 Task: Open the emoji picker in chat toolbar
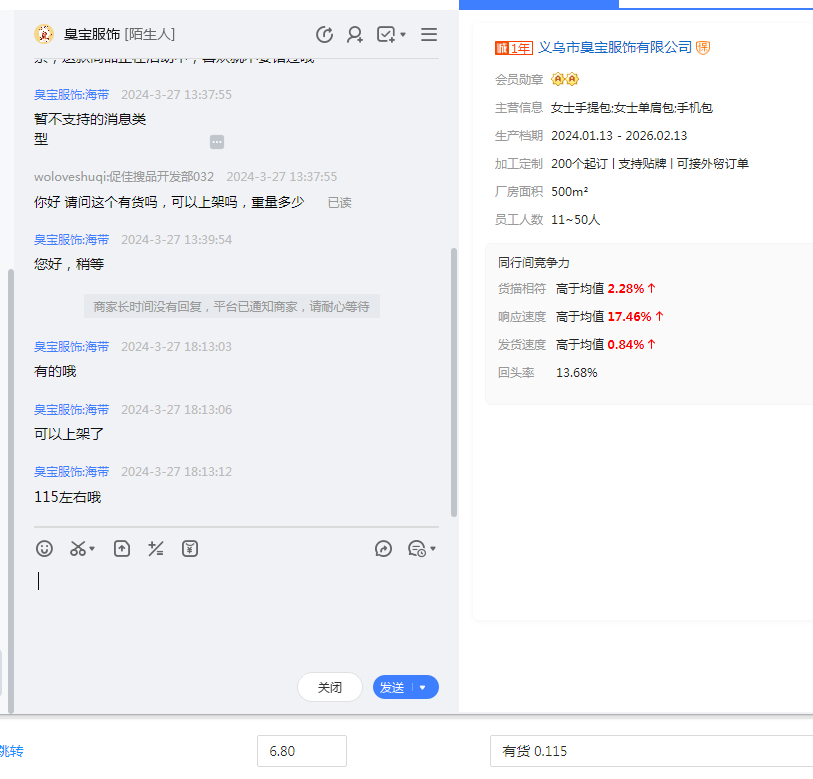44,549
